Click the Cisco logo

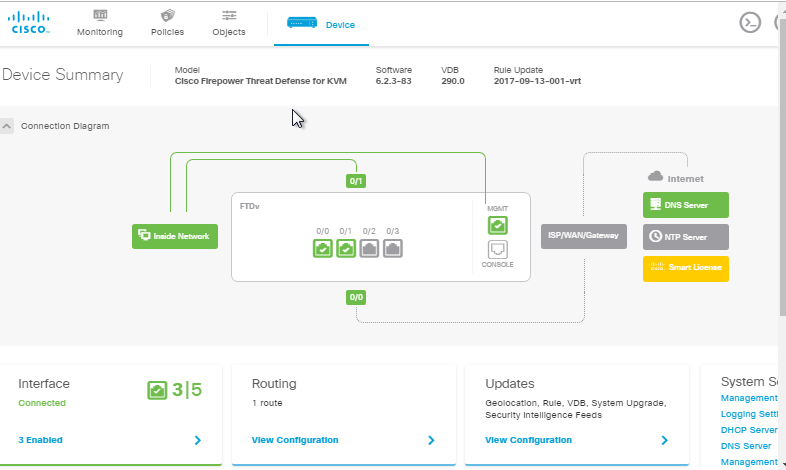coord(29,23)
